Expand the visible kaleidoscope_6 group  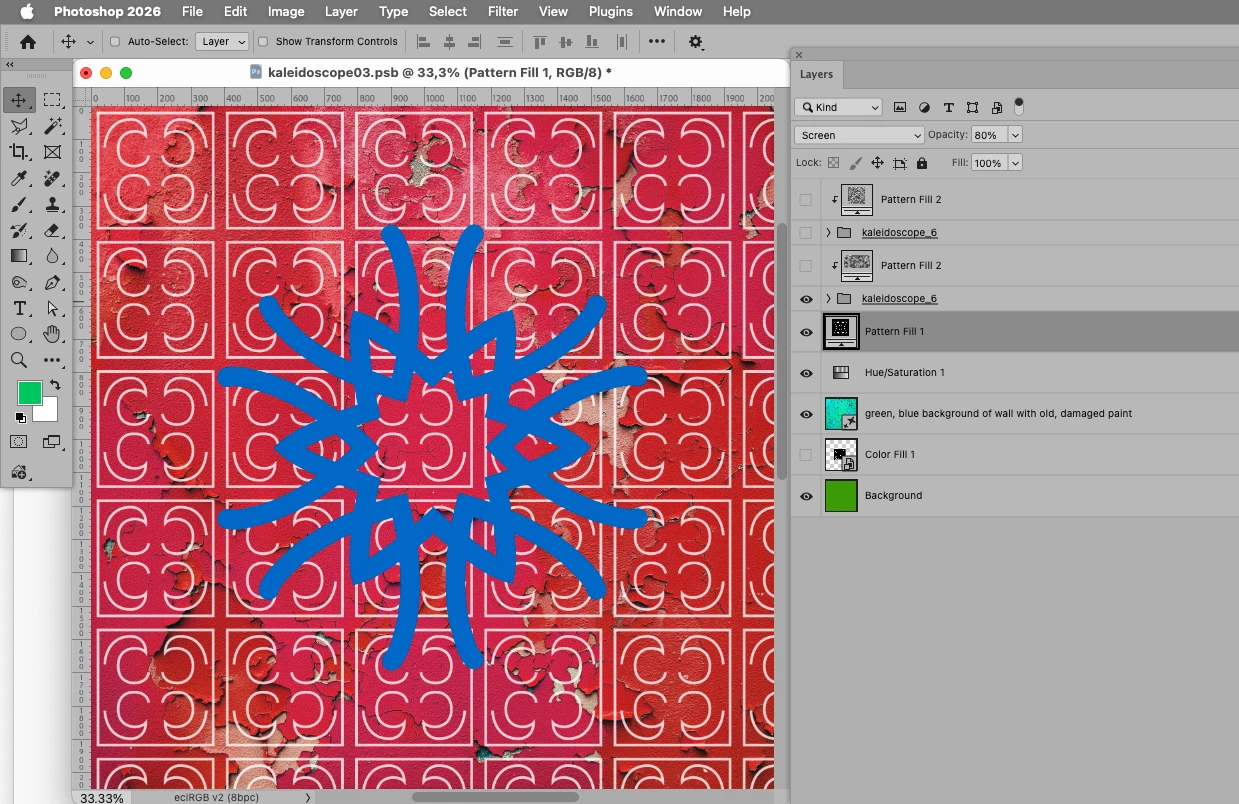click(x=828, y=299)
